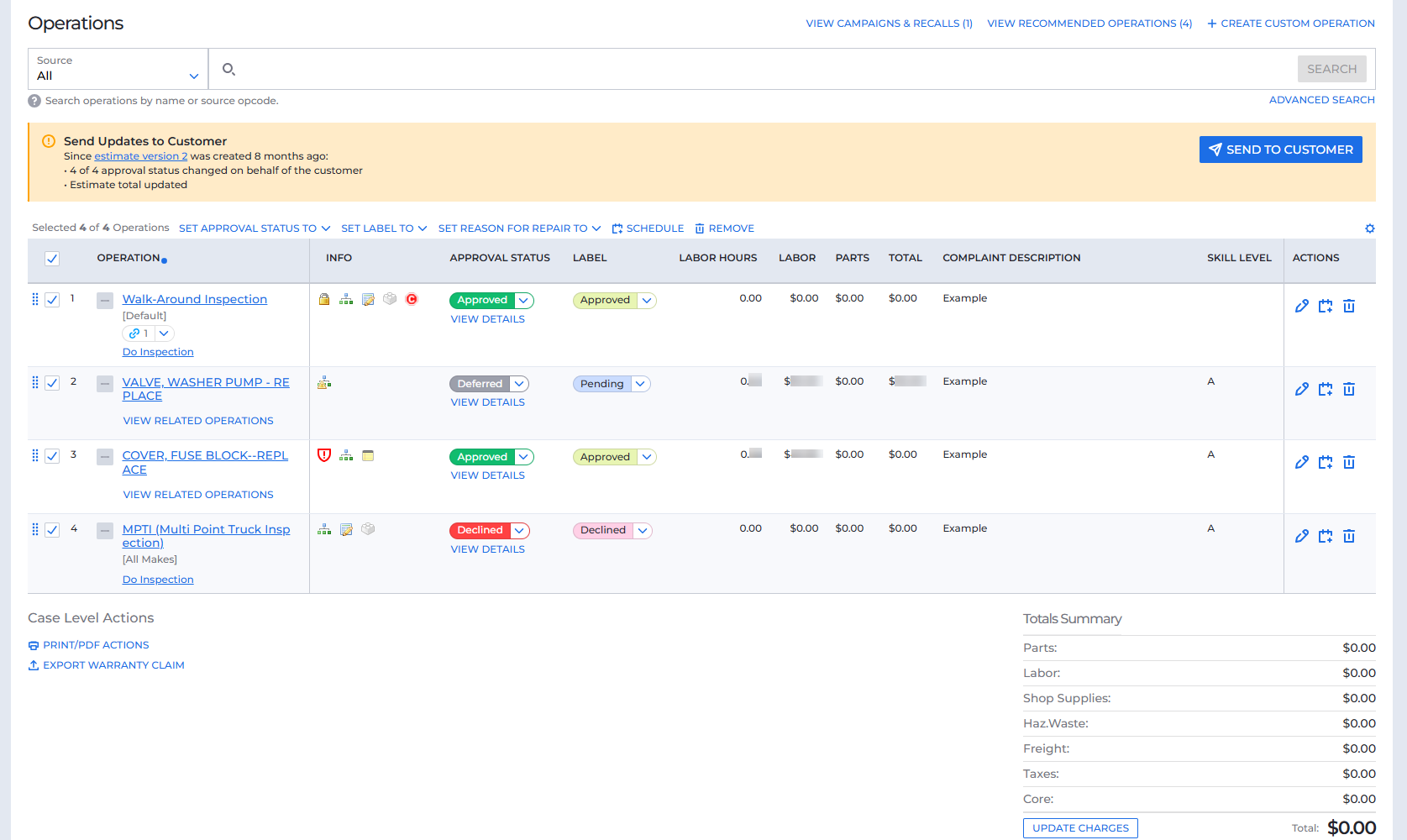1407x840 pixels.
Task: Click edit pencil icon for MPTI operation
Action: click(1302, 536)
